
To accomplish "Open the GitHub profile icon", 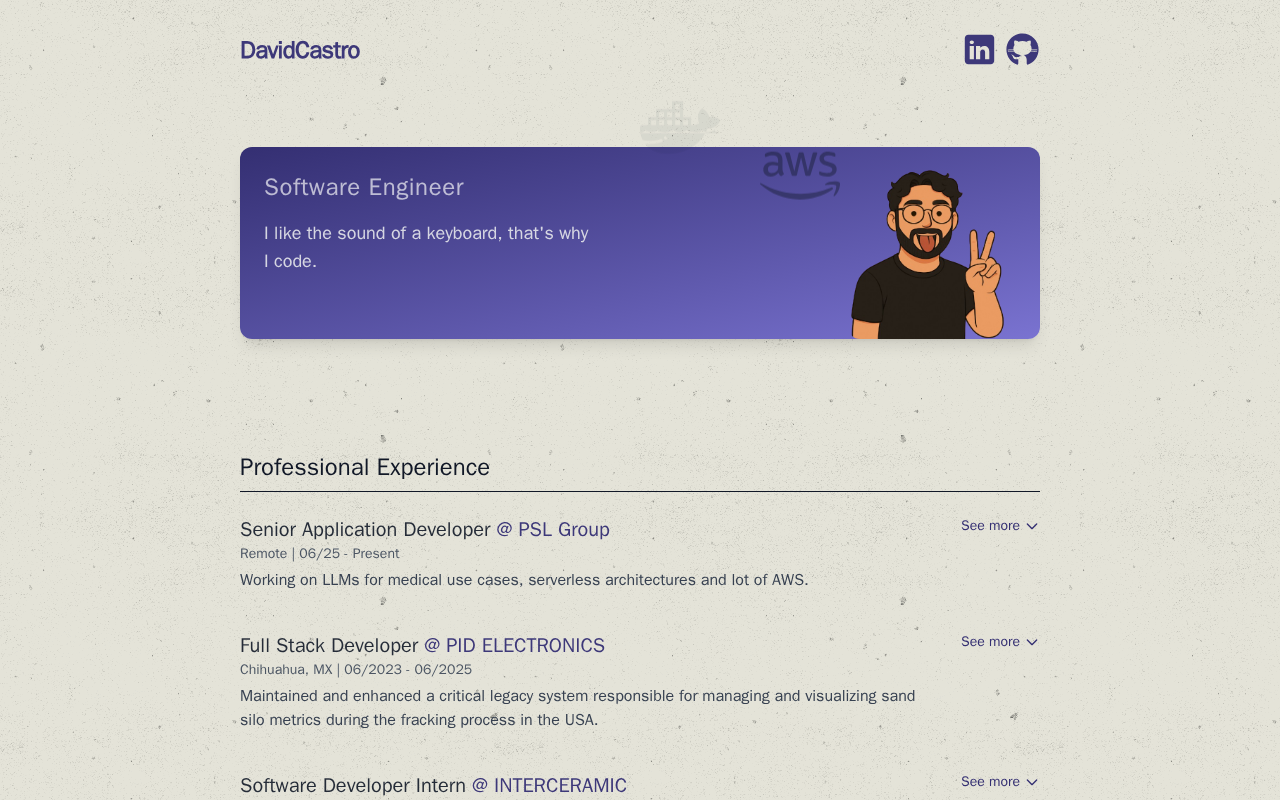I will (x=1022, y=50).
